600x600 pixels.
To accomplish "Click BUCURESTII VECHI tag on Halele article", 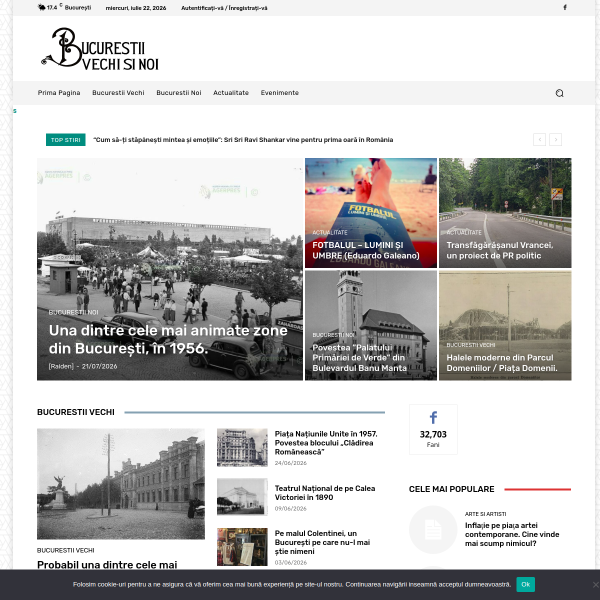I will click(x=471, y=345).
